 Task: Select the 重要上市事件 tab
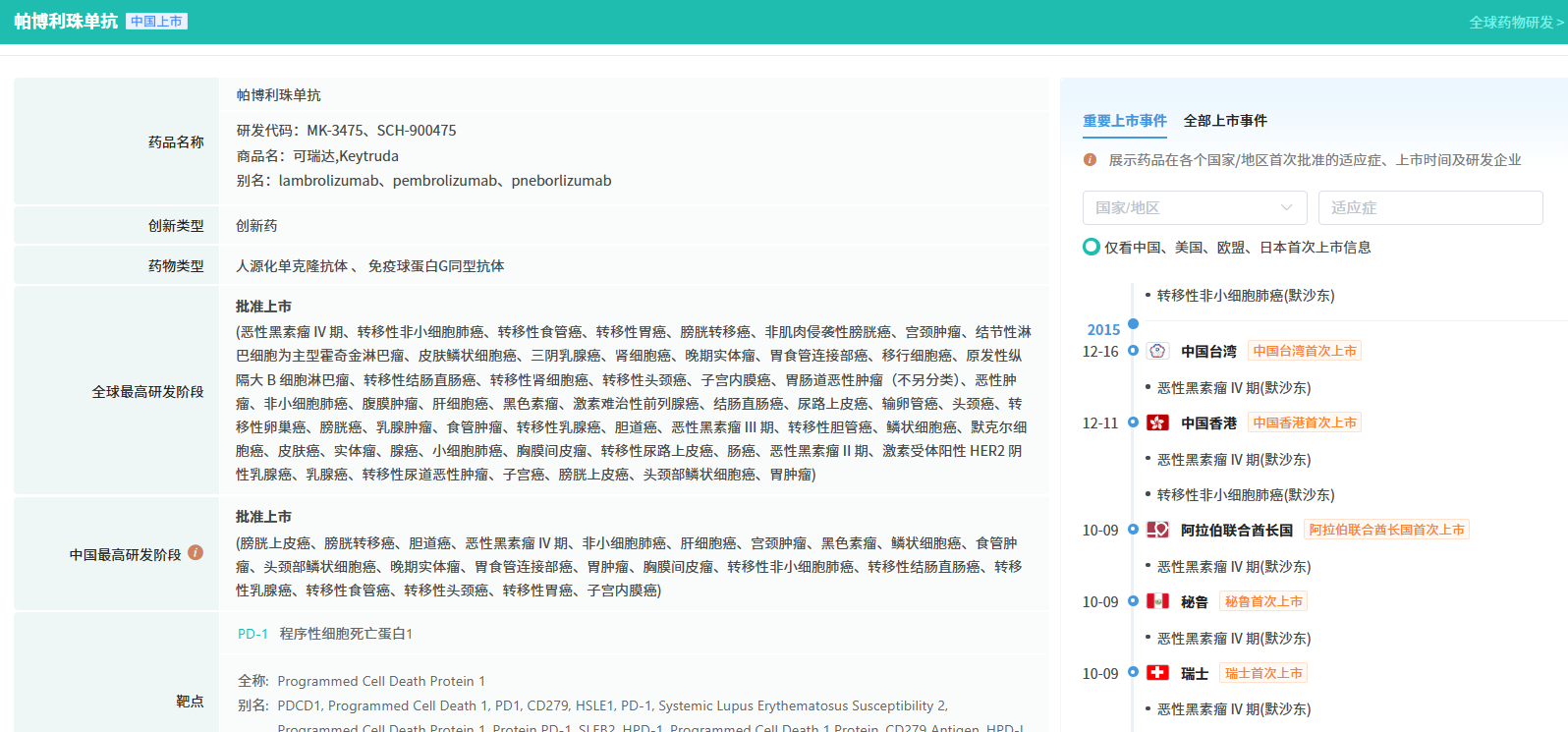point(1124,120)
